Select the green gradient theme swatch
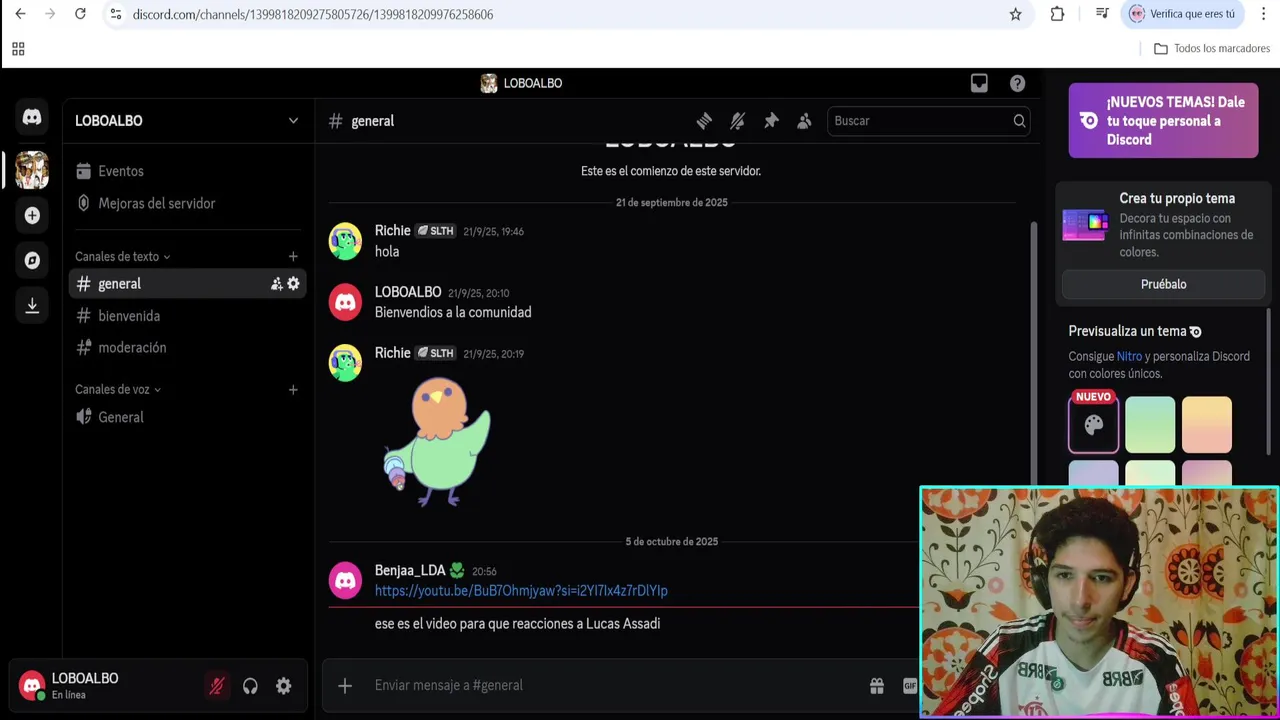Viewport: 1280px width, 720px height. click(1150, 425)
